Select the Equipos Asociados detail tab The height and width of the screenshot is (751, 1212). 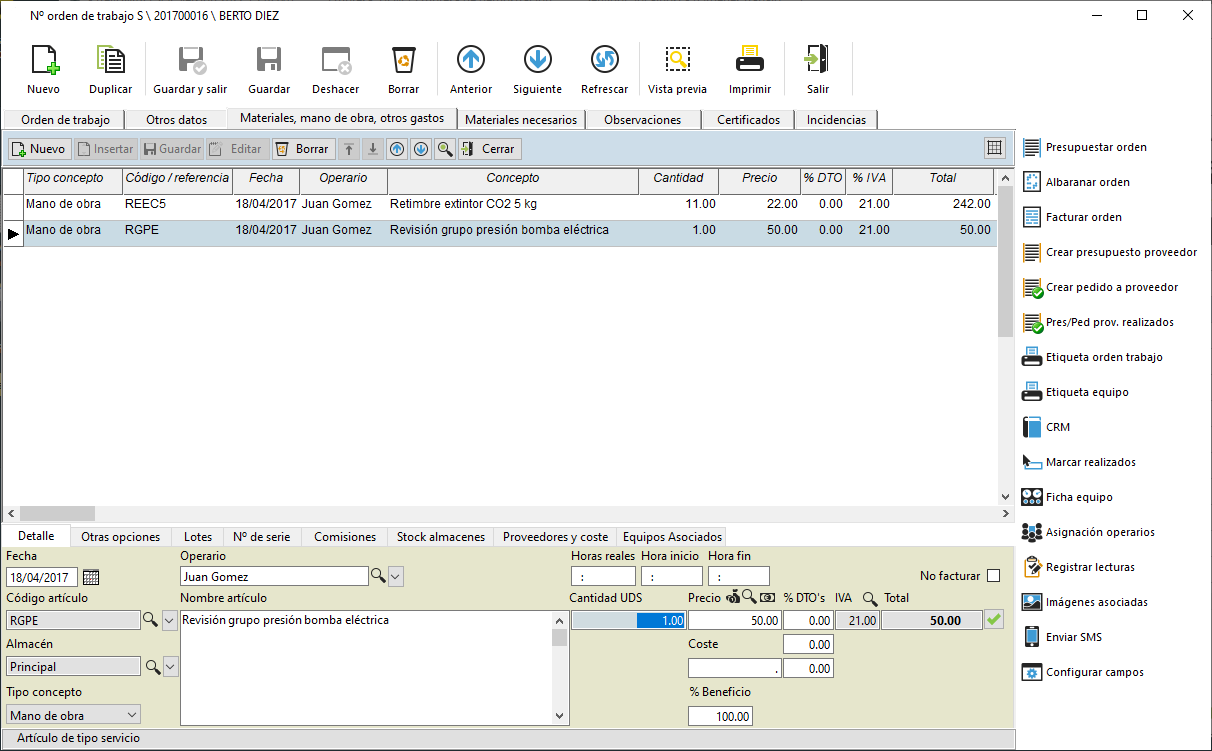(670, 537)
